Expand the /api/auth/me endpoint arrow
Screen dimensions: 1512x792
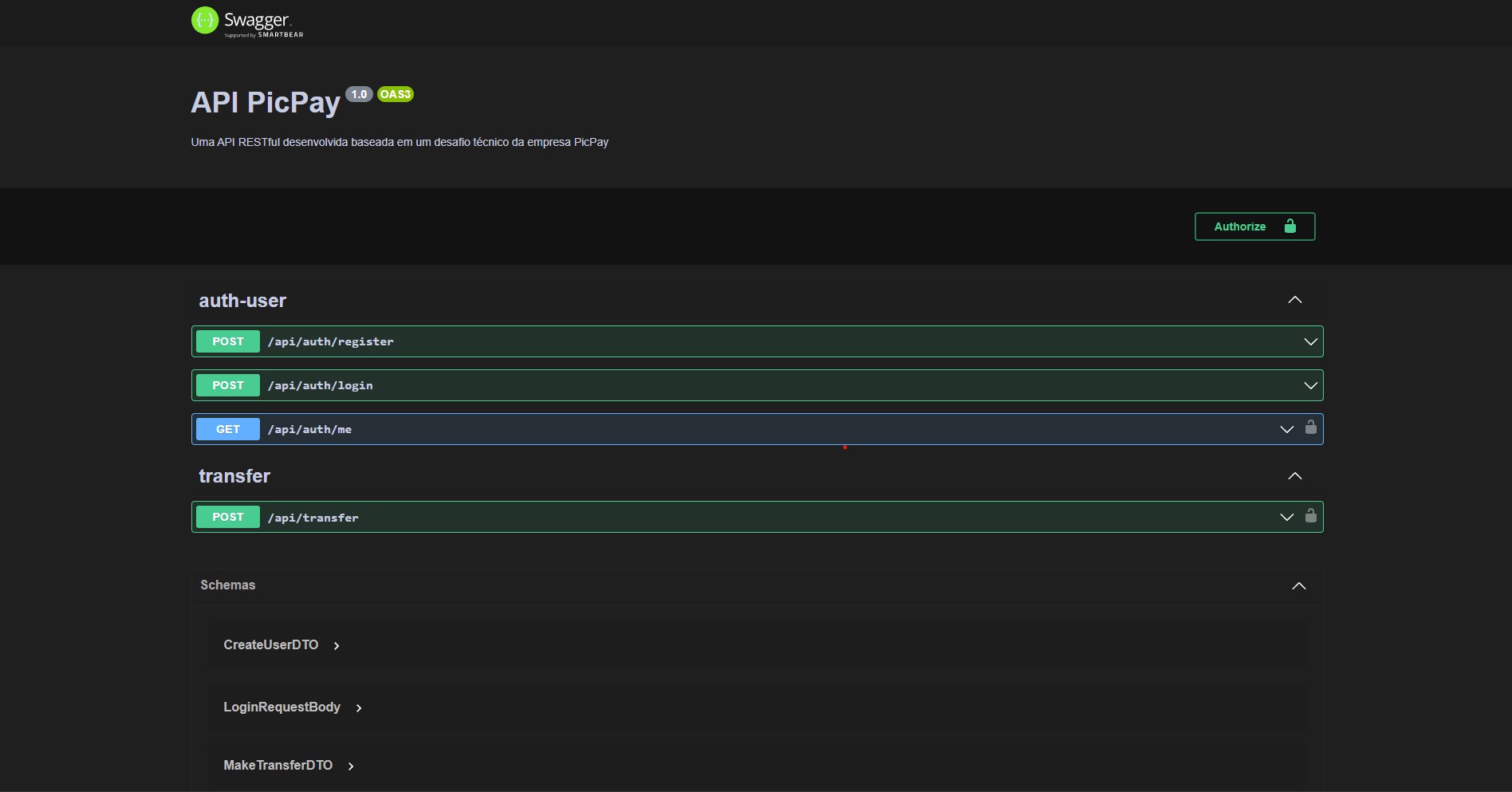[x=1286, y=429]
